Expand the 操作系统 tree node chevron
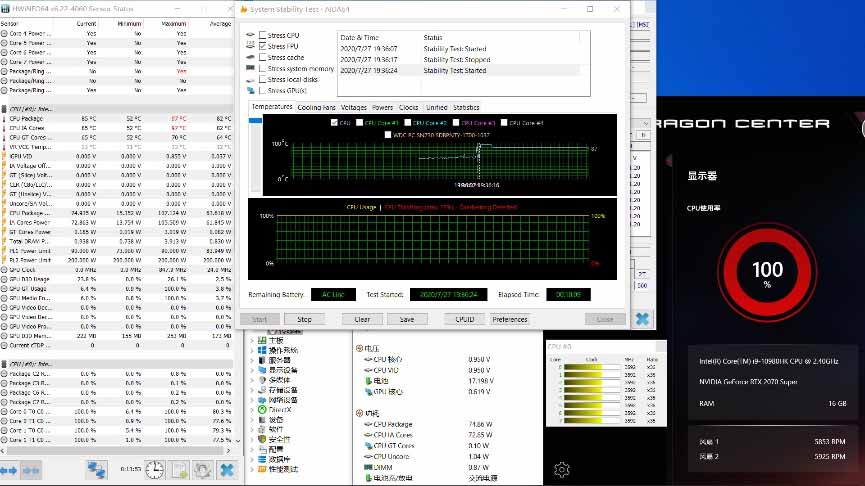Viewport: 865px width, 486px height. tap(253, 350)
